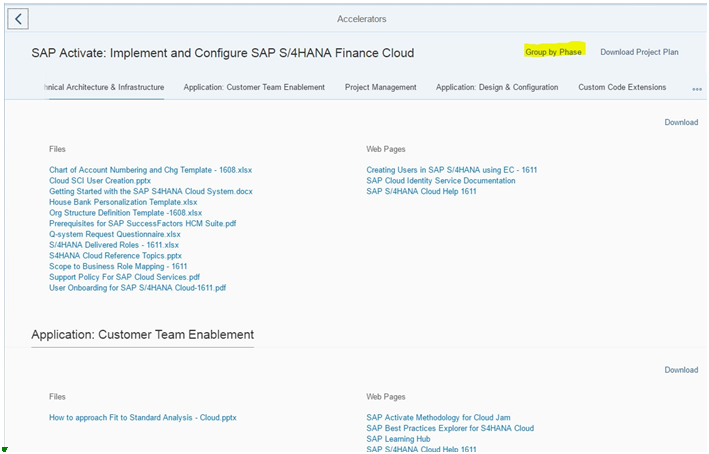This screenshot has width=709, height=454.
Task: Open Cloud SCI User Creation.pptx
Action: coord(99,180)
